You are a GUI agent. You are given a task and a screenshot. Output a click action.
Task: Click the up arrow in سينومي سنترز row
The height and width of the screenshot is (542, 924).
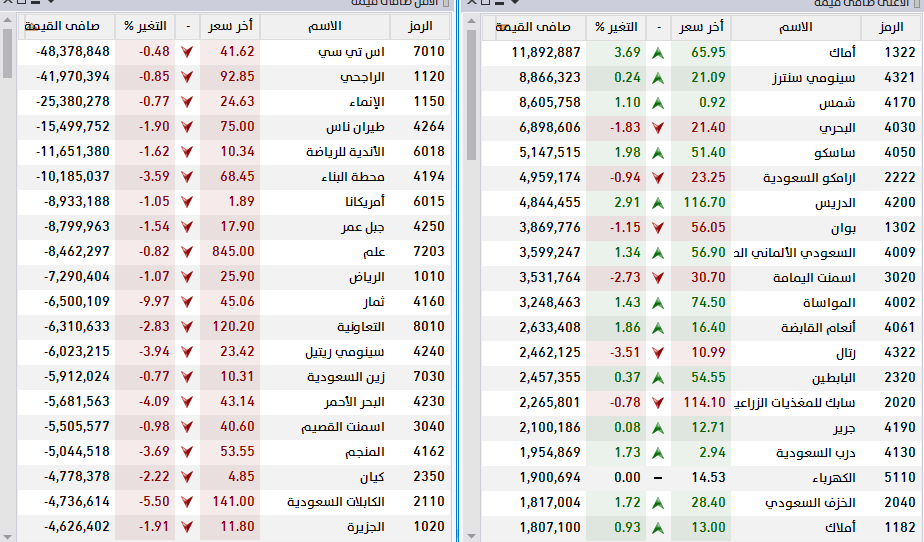point(658,78)
